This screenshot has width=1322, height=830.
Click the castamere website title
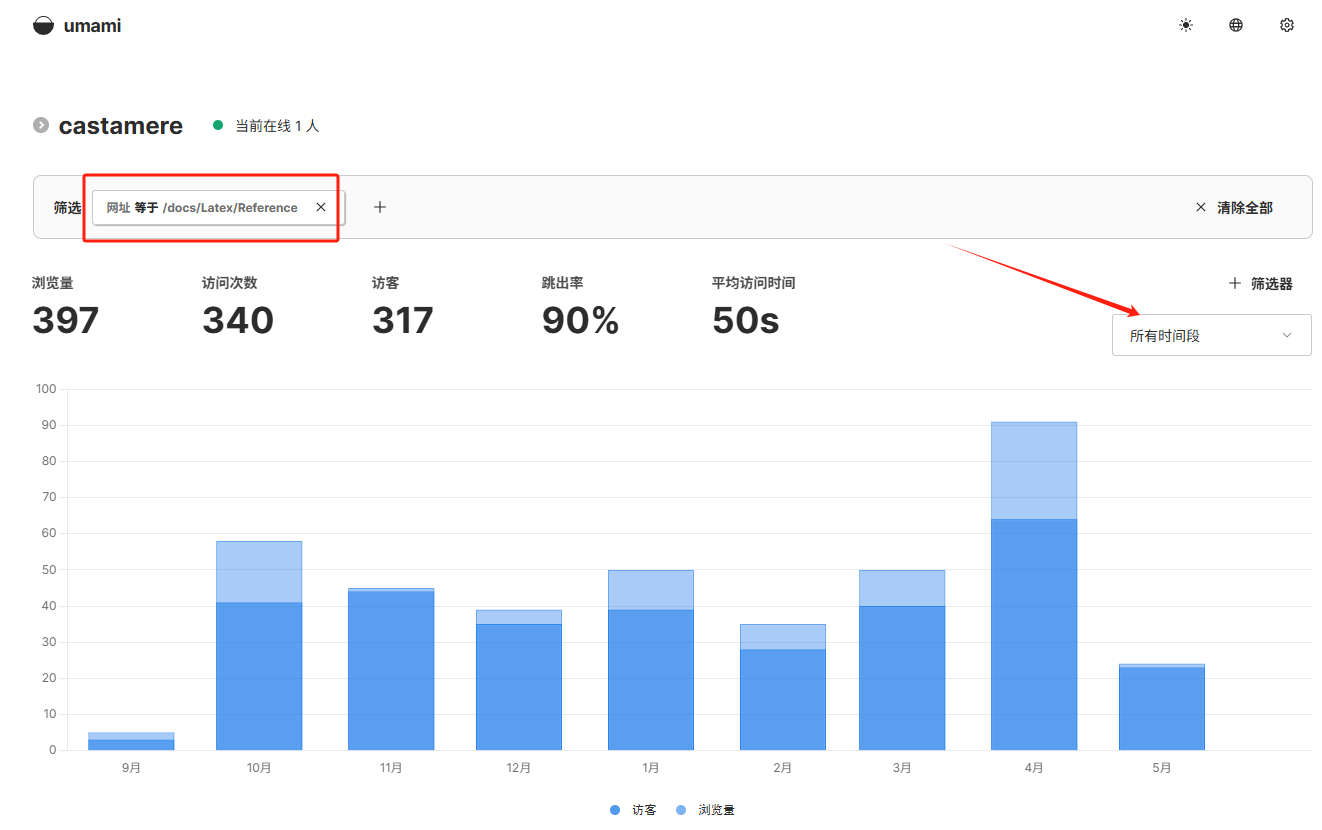pyautogui.click(x=121, y=126)
